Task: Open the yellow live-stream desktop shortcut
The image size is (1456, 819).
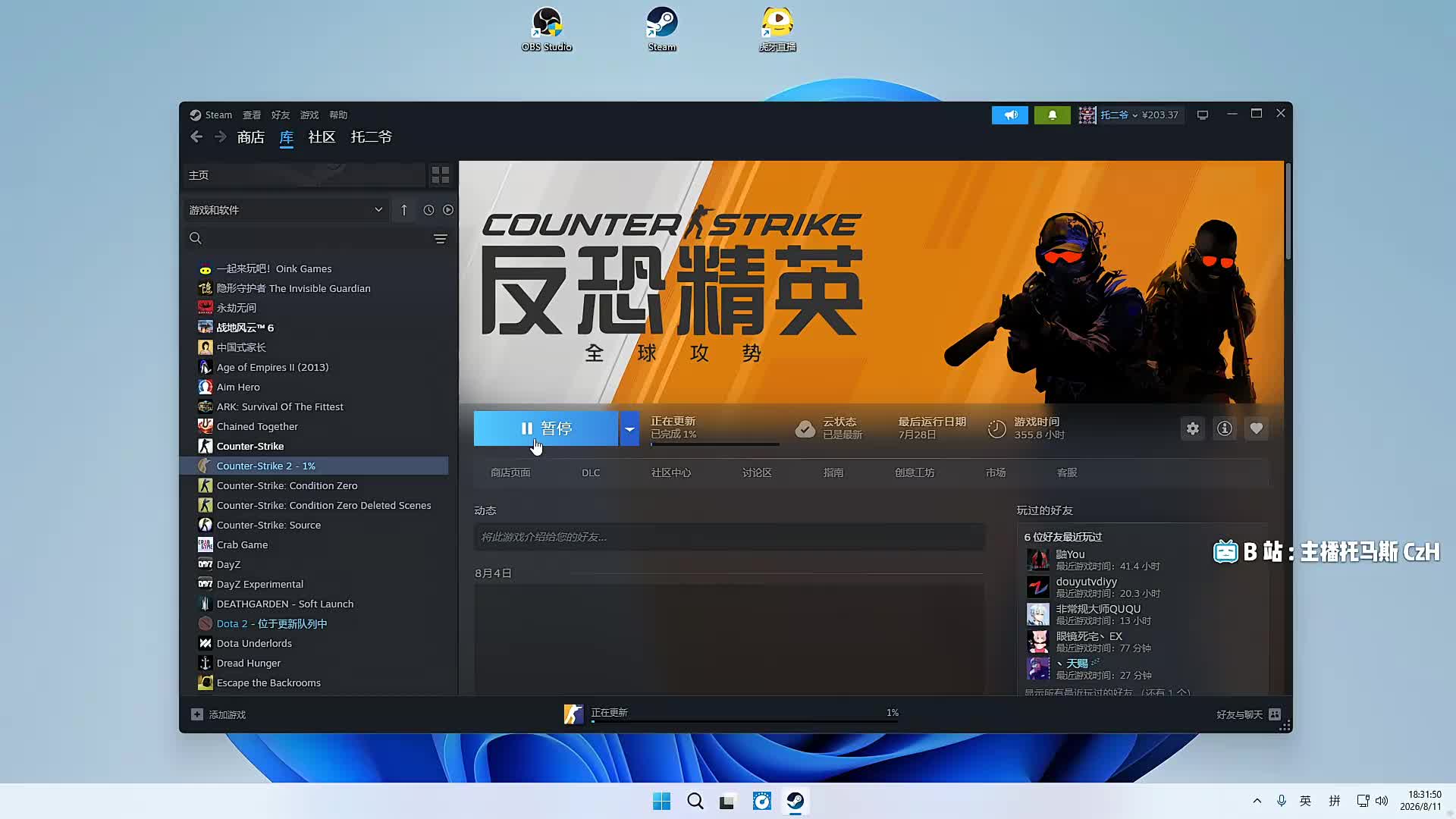Action: coord(777,29)
